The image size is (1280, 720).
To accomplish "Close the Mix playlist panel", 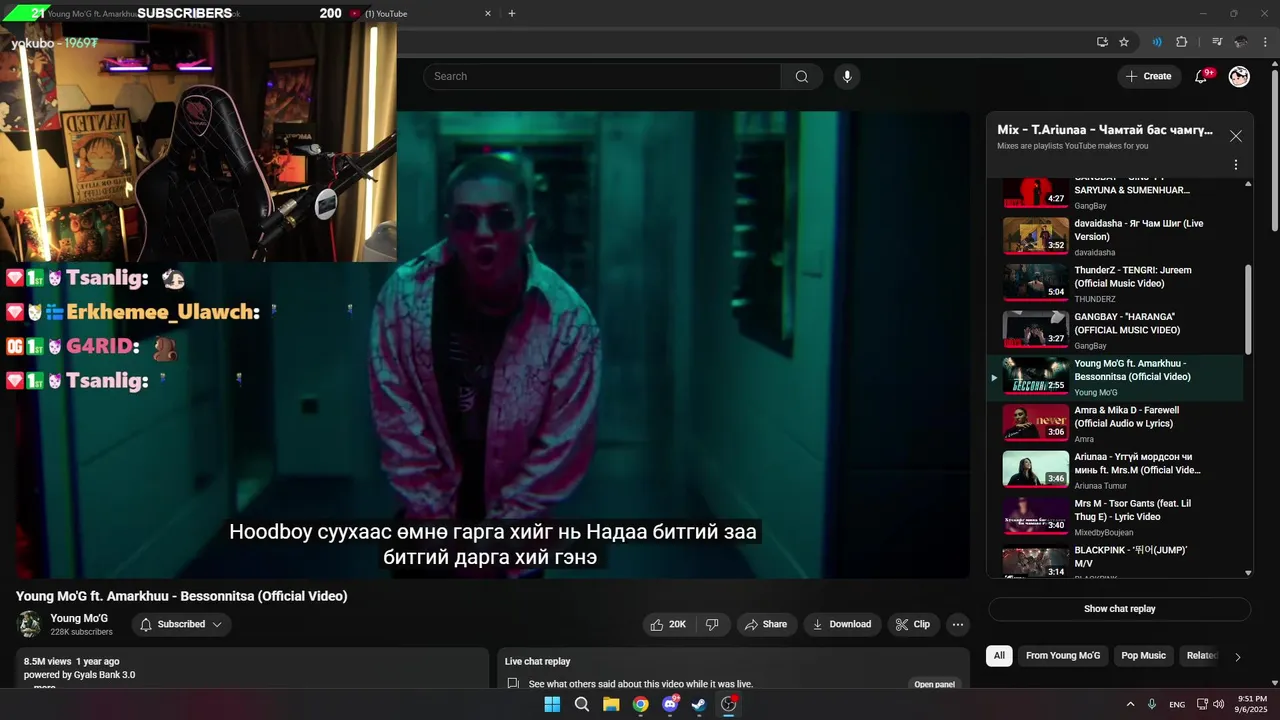I will 1236,136.
